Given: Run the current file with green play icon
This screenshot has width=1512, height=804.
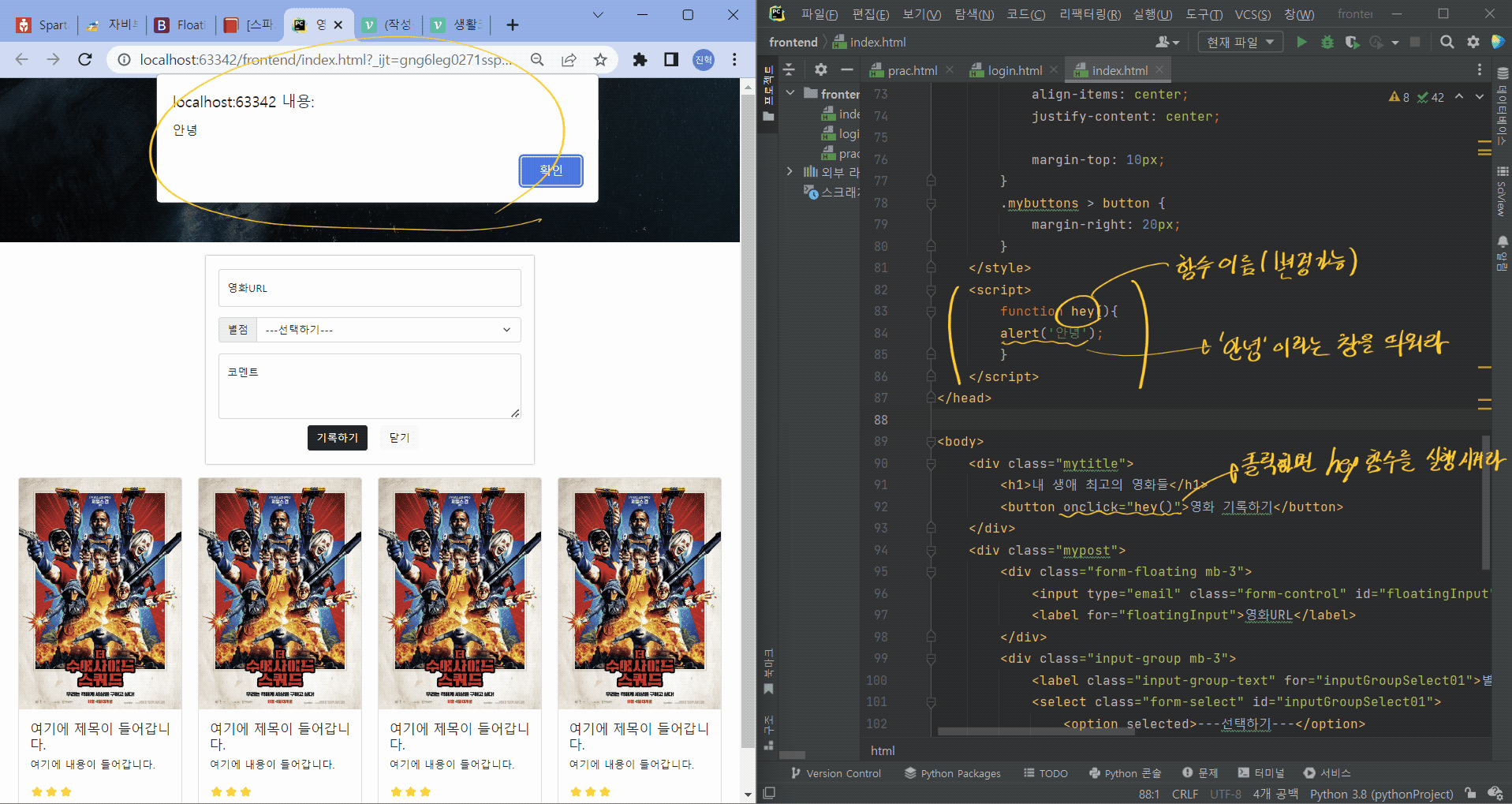Looking at the screenshot, I should (1301, 42).
